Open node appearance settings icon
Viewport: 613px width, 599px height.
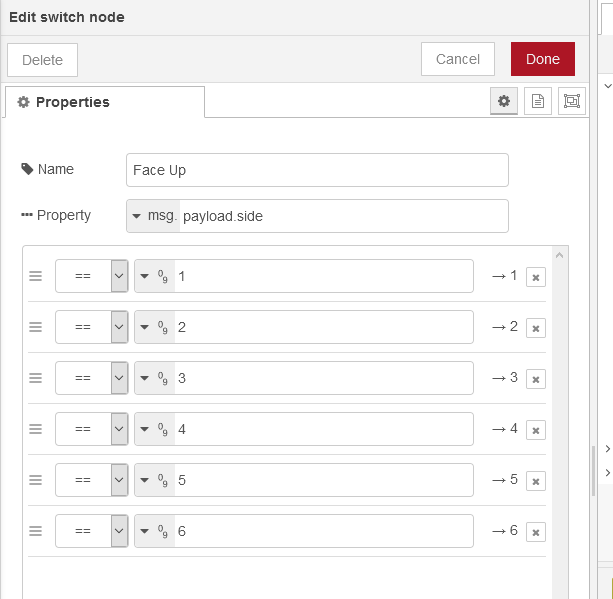pos(572,101)
